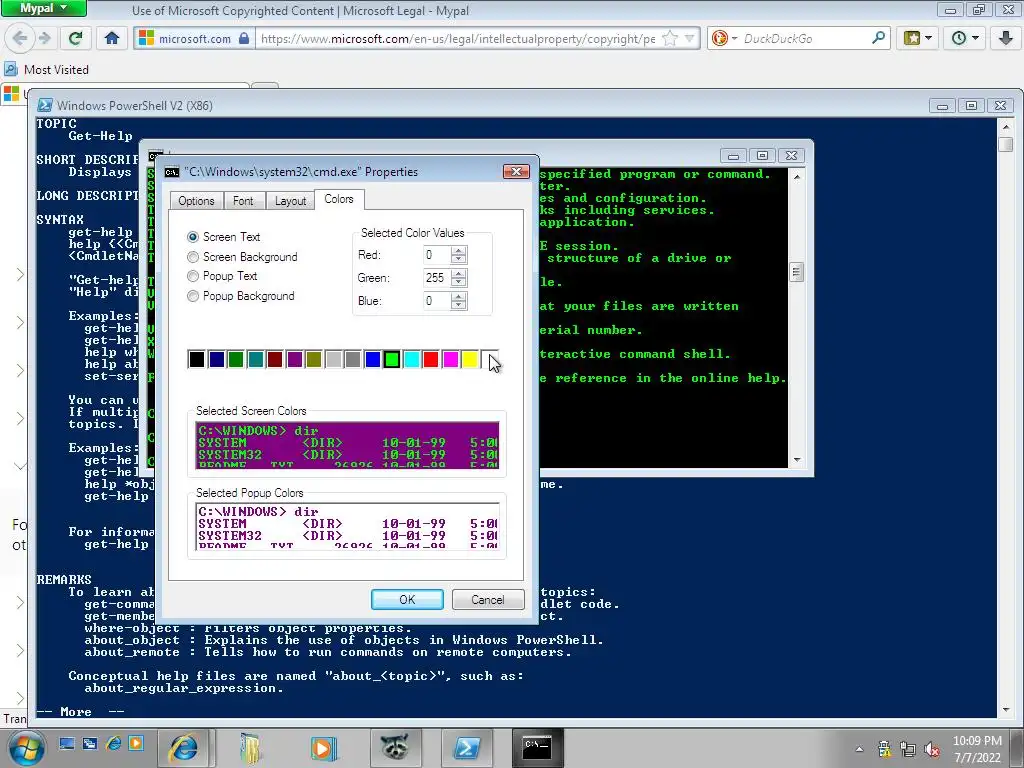Viewport: 1024px width, 768px height.
Task: Click the DuckDuckGo search field
Action: 805,39
